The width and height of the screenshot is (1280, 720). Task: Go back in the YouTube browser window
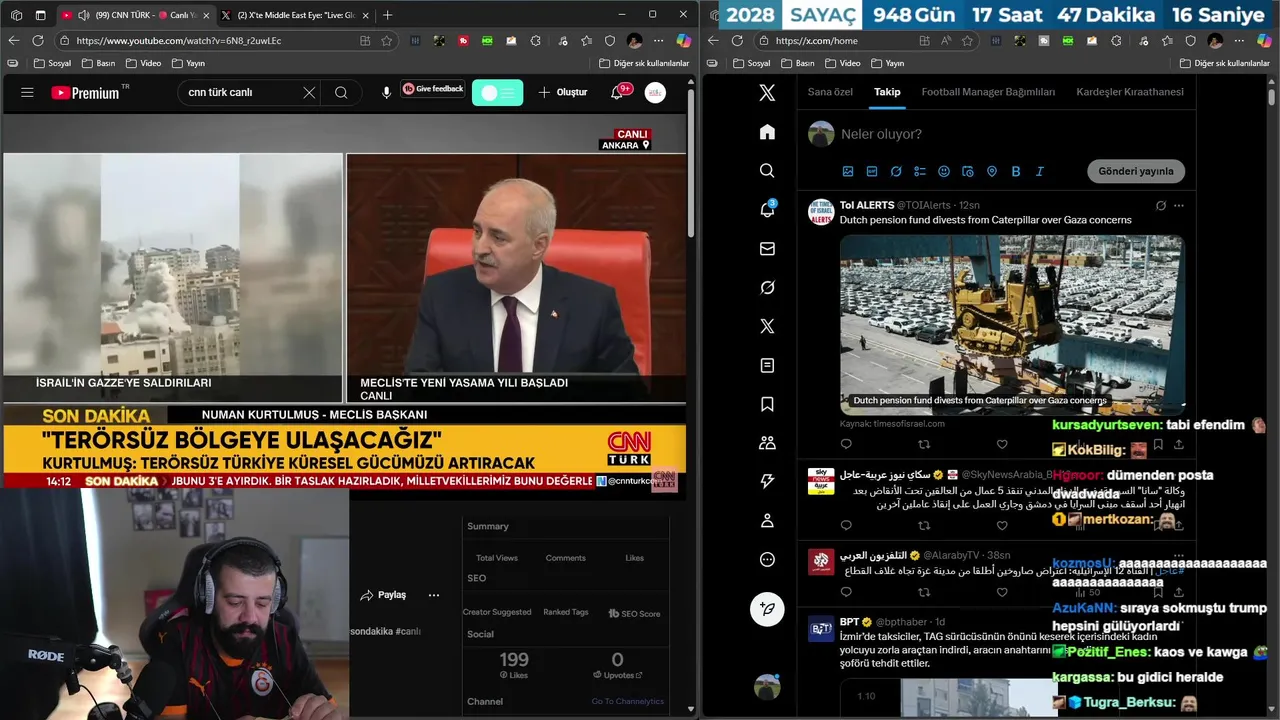click(14, 41)
